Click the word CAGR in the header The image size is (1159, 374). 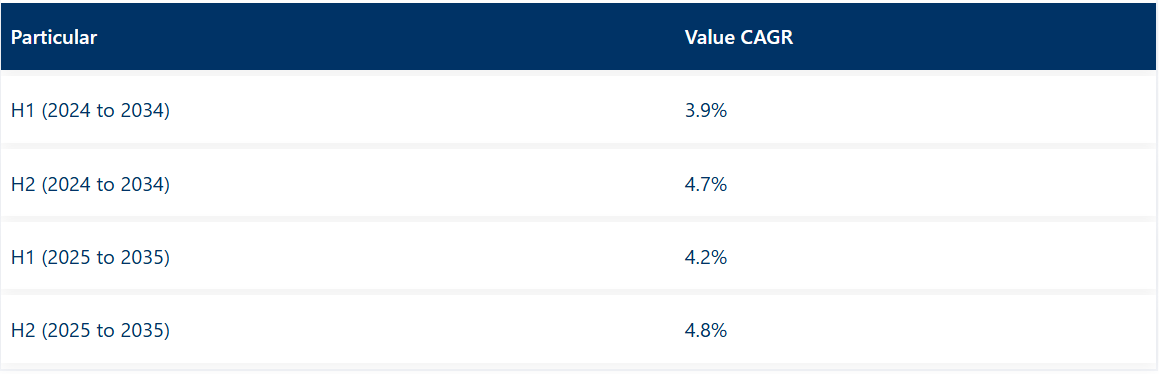click(767, 38)
